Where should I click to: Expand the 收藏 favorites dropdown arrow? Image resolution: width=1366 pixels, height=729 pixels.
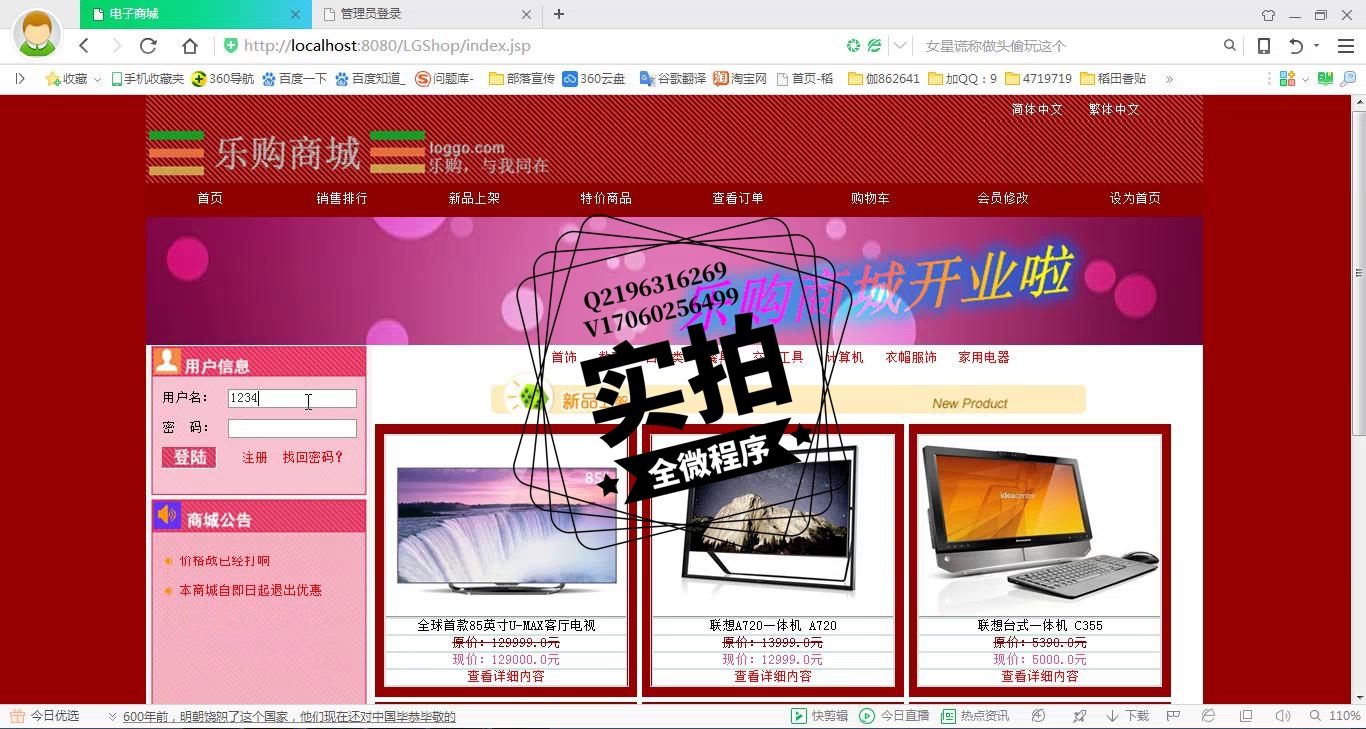(x=97, y=79)
